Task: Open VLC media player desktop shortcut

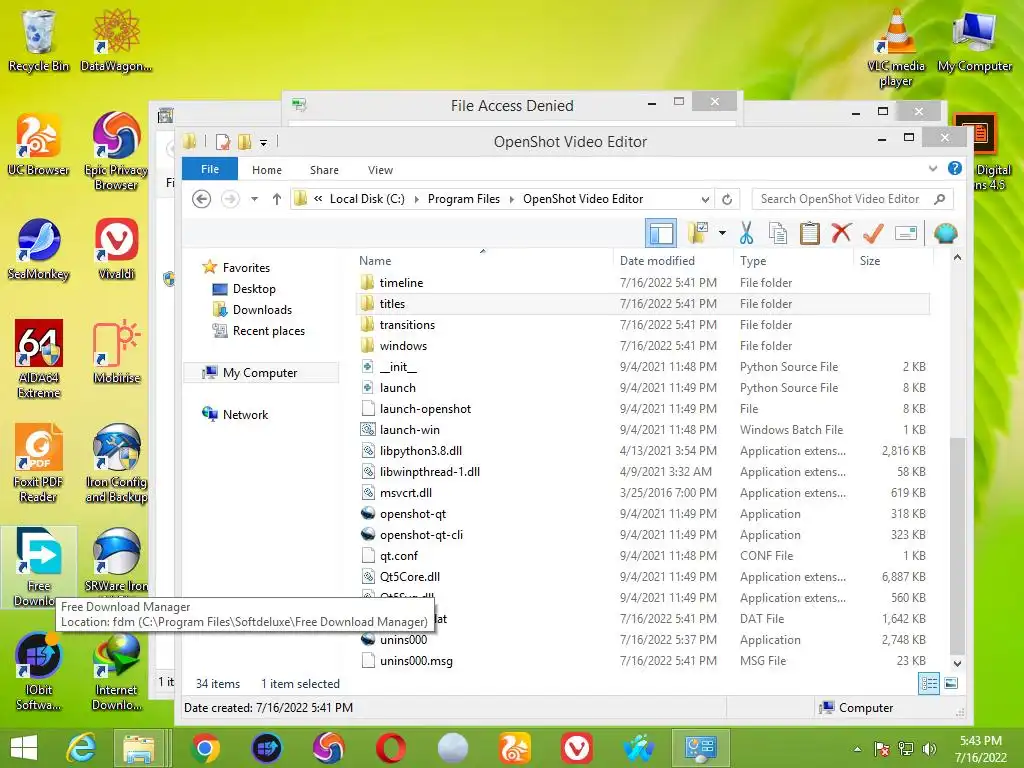Action: (x=895, y=48)
